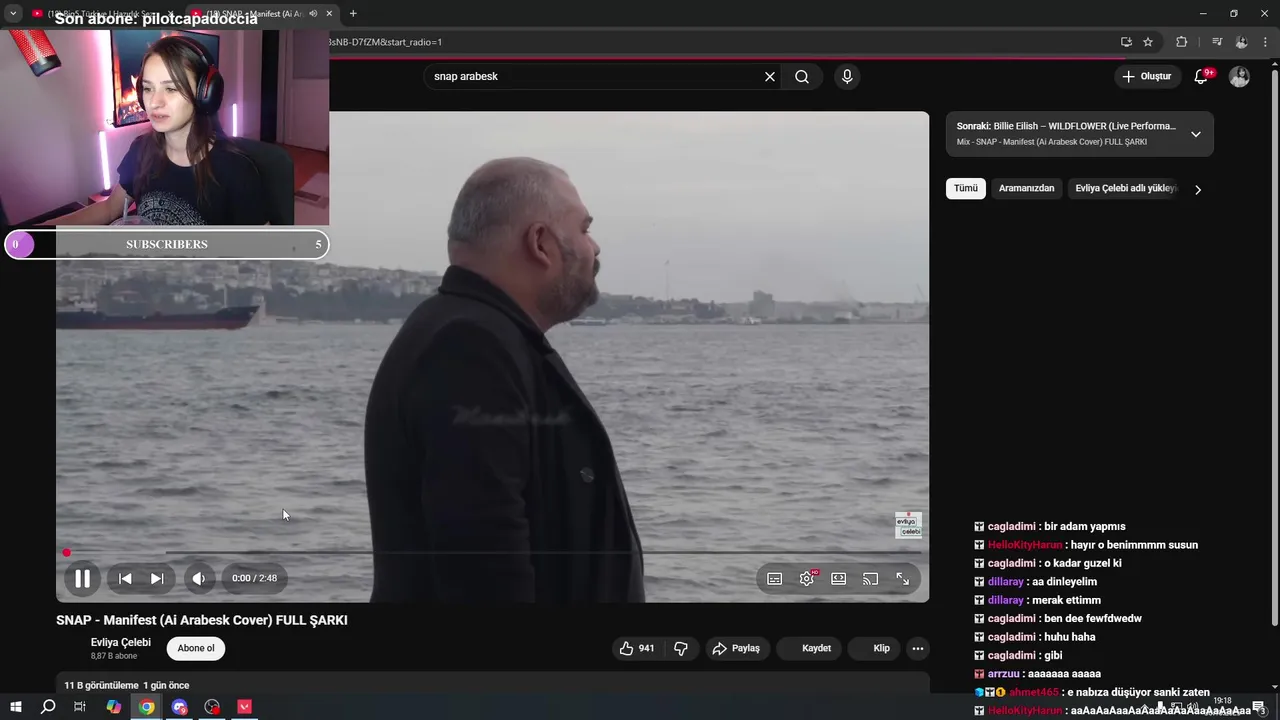The width and height of the screenshot is (1280, 720).
Task: Pause the video with the pause button
Action: (x=82, y=578)
